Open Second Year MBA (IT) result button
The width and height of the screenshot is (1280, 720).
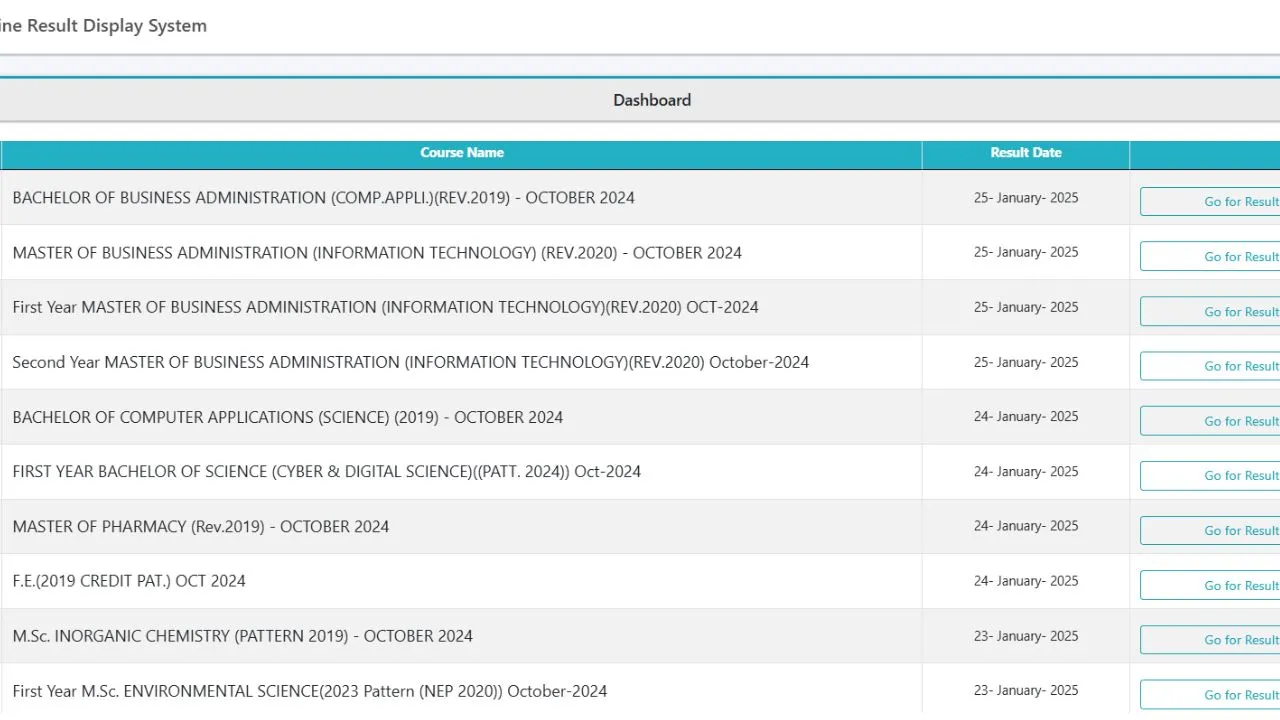point(1230,365)
